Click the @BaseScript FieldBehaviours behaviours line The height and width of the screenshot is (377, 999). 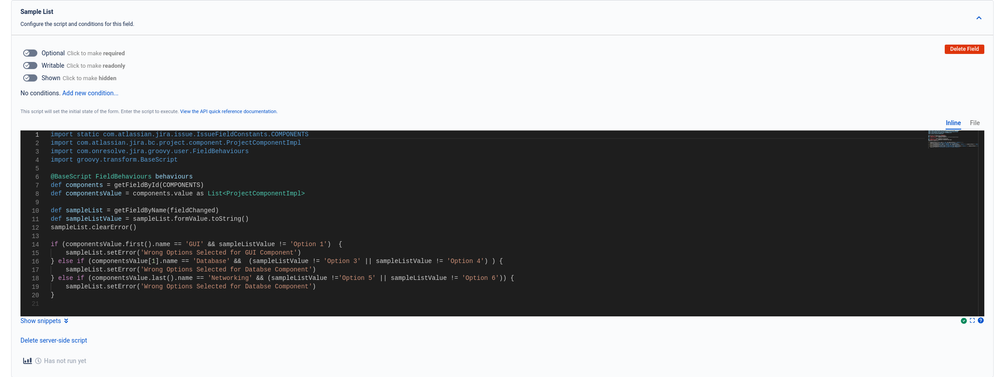click(122, 176)
